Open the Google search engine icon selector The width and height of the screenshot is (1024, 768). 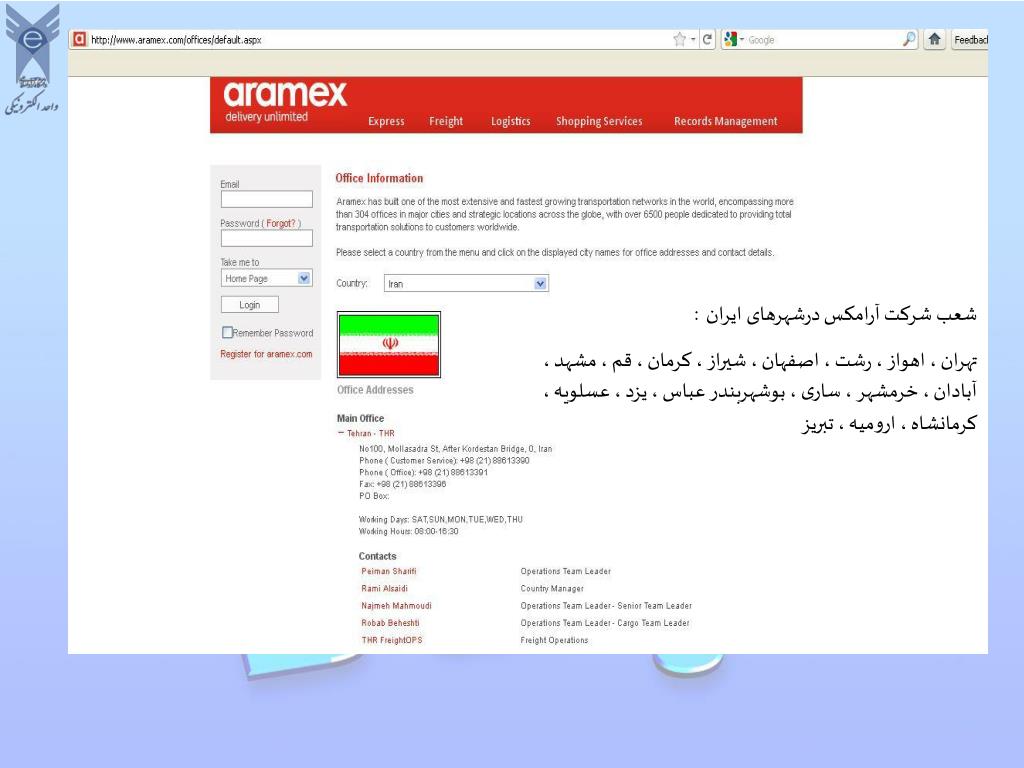pyautogui.click(x=733, y=39)
